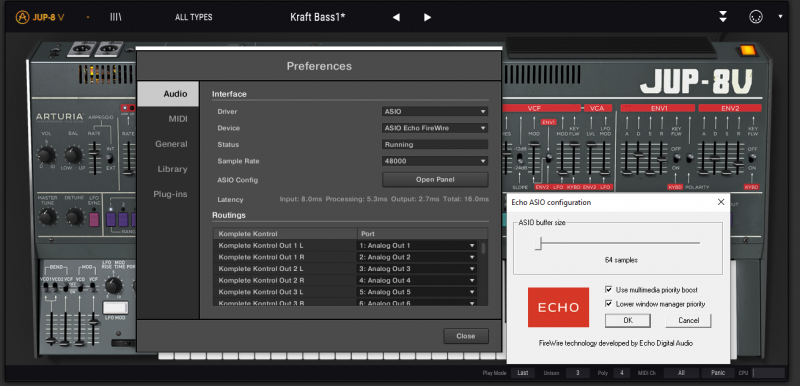The width and height of the screenshot is (800, 386).
Task: Go to previous preset with left arrow
Action: click(395, 17)
